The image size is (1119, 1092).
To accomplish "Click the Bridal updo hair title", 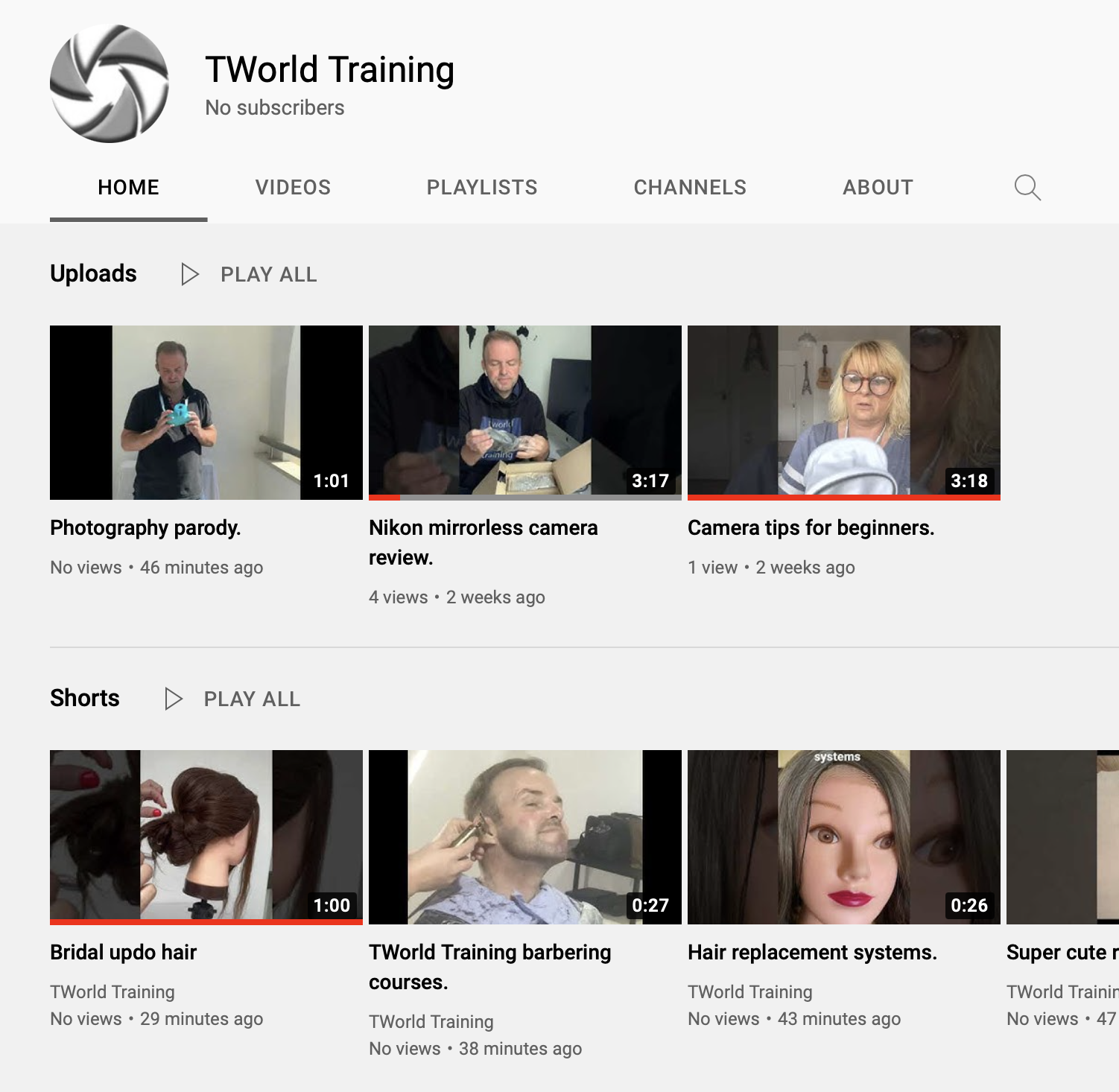I will click(x=124, y=953).
